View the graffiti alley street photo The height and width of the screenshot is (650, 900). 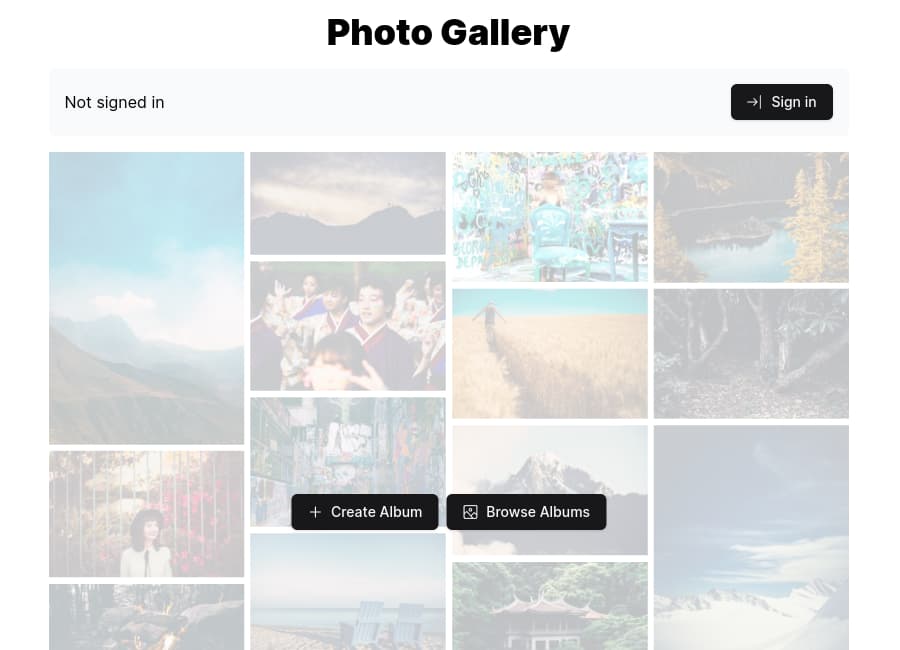(348, 446)
